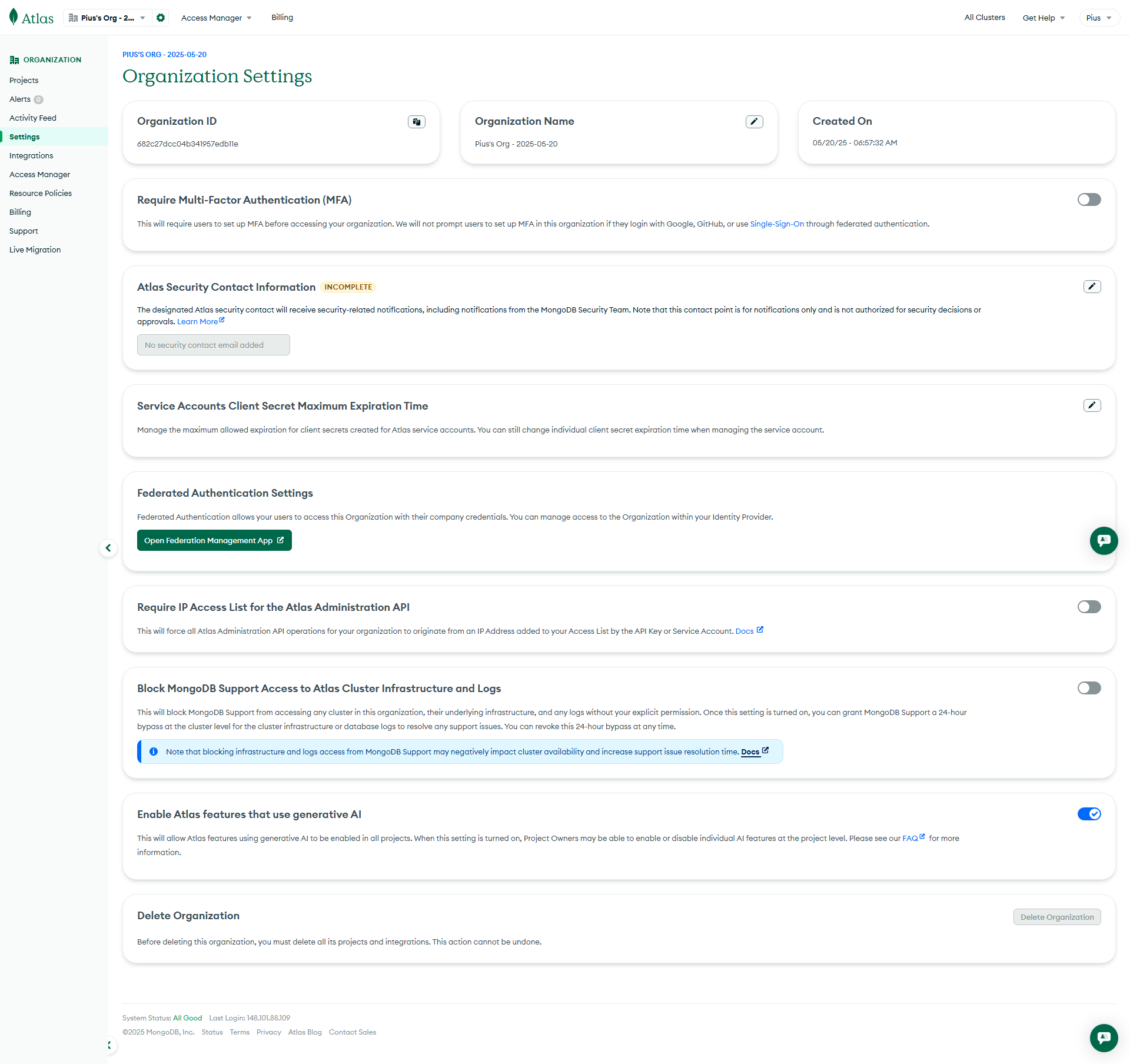
Task: Edit Atlas Security Contact Information
Action: click(x=1092, y=287)
